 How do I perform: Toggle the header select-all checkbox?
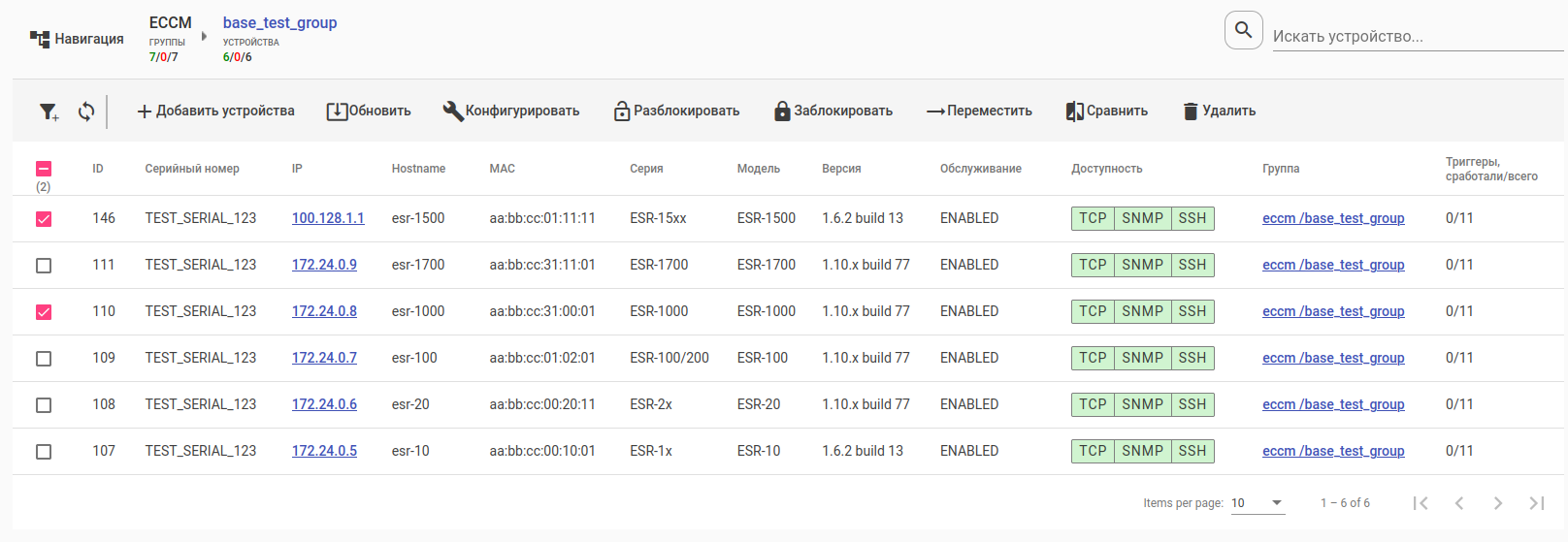tap(44, 169)
